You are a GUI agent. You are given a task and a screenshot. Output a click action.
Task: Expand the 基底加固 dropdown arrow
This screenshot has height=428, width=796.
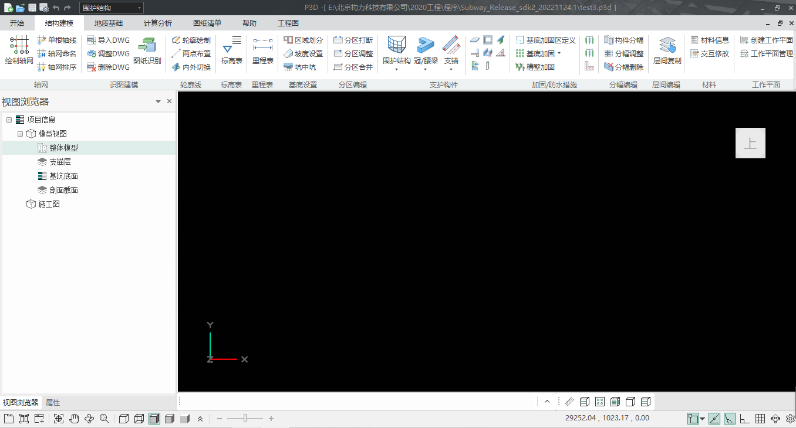[x=559, y=53]
